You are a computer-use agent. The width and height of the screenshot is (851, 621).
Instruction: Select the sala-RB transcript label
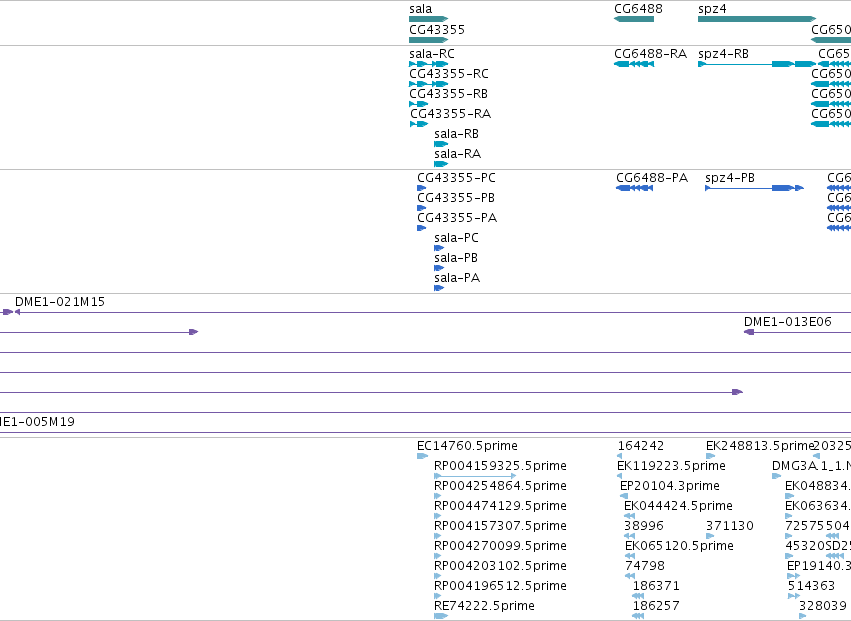(x=456, y=134)
